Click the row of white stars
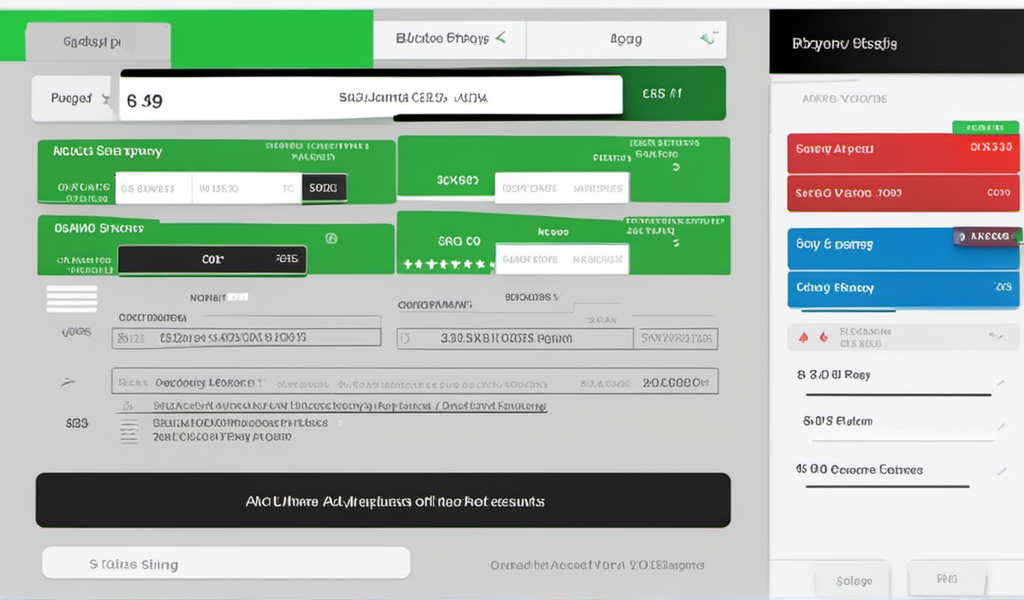Viewport: 1024px width, 600px height. click(x=448, y=265)
